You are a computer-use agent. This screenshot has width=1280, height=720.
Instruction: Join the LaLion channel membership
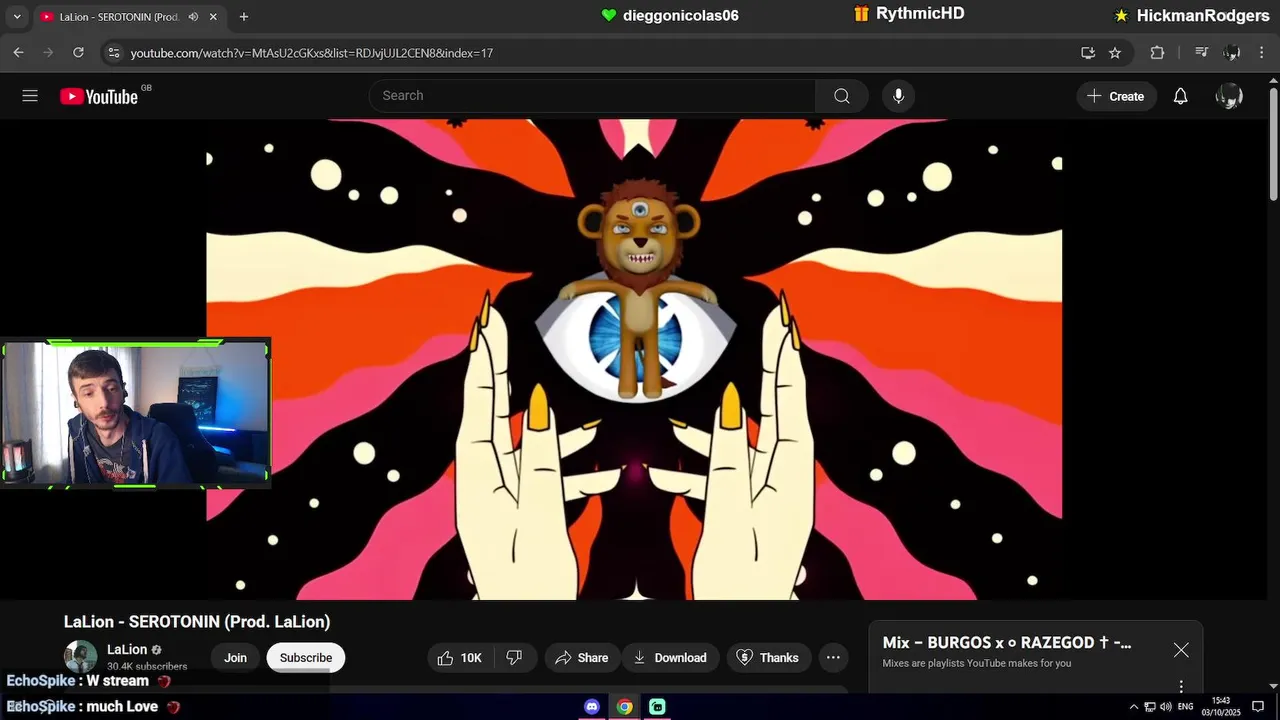point(235,658)
